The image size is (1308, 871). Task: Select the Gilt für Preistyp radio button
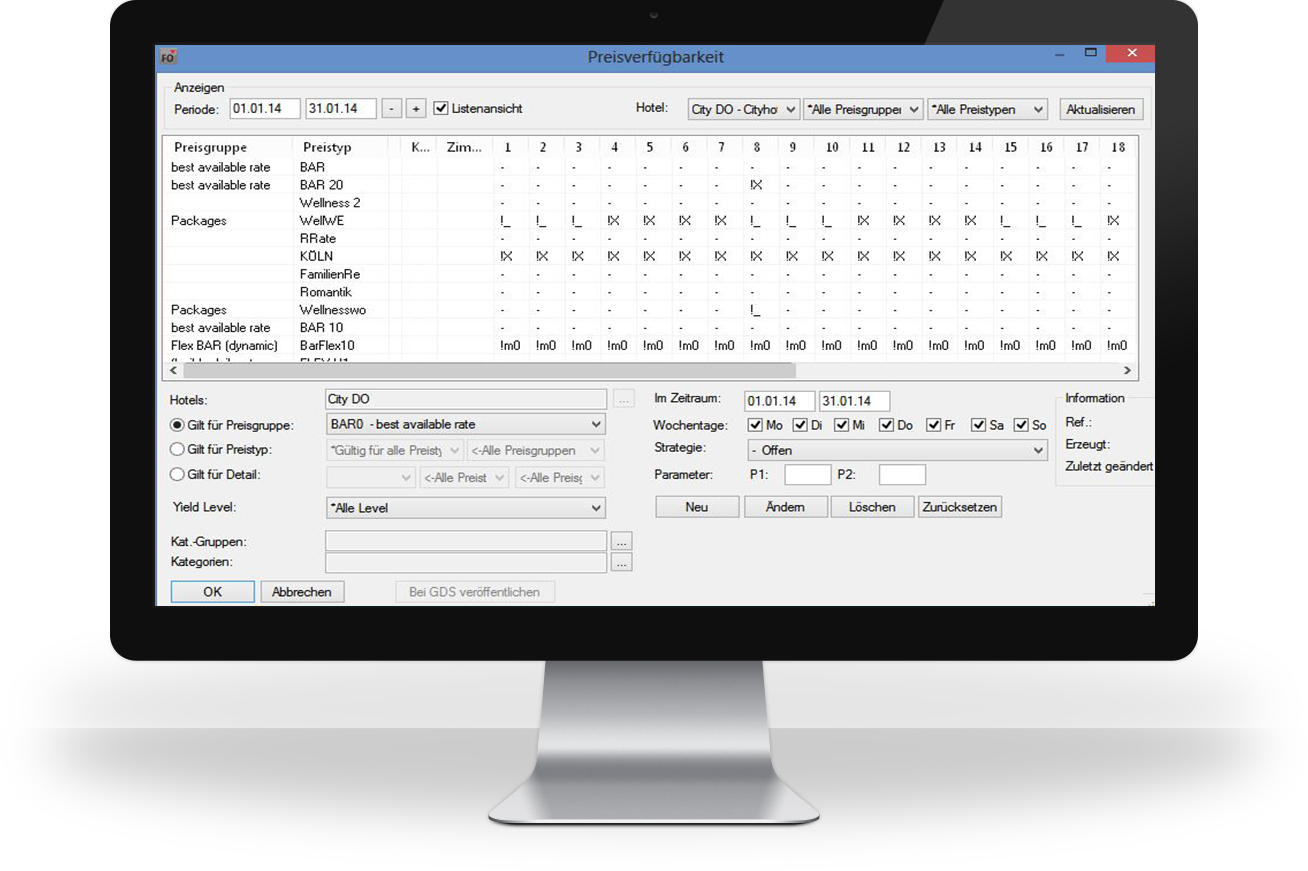pyautogui.click(x=177, y=450)
